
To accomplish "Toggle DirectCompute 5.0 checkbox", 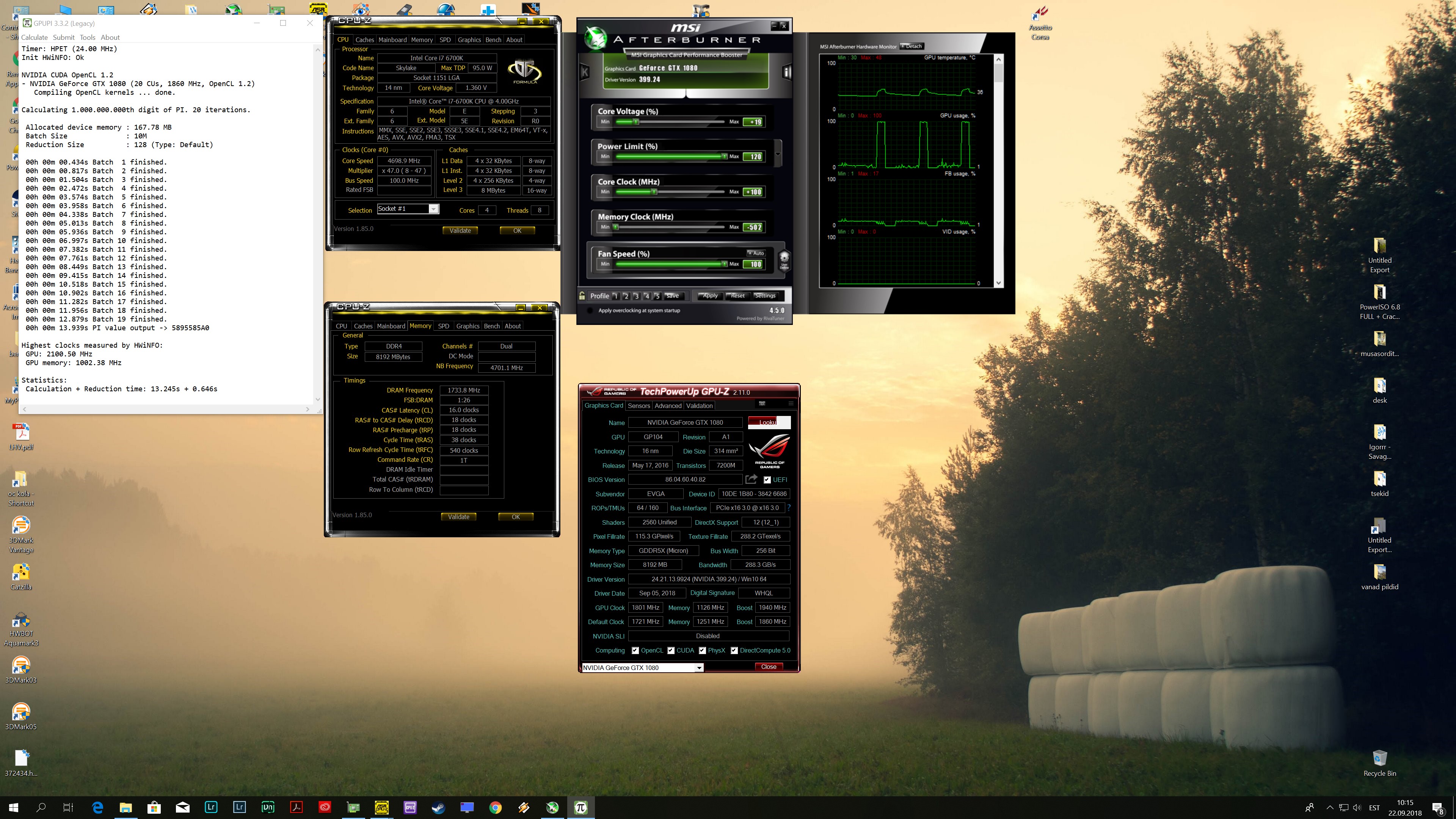I will point(734,650).
